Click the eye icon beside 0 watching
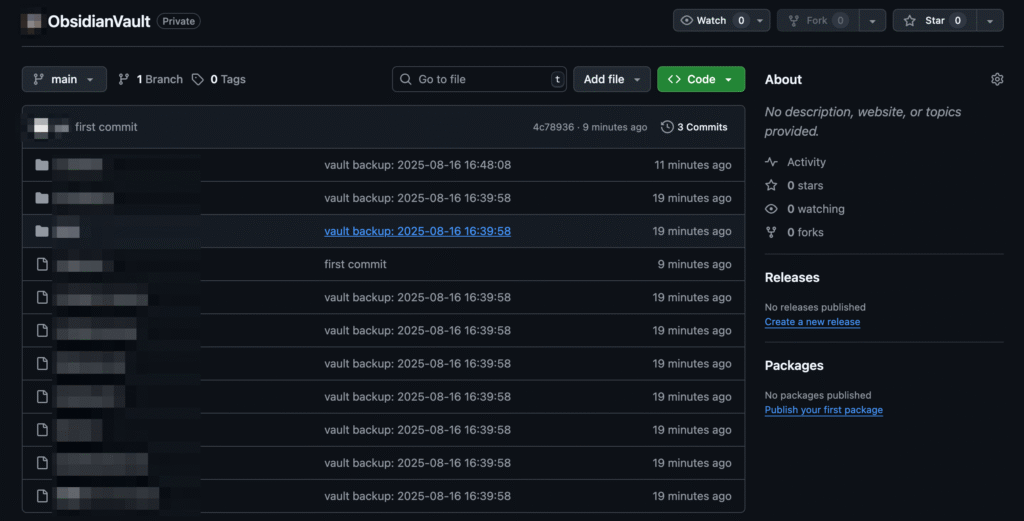Image resolution: width=1024 pixels, height=521 pixels. coord(771,209)
